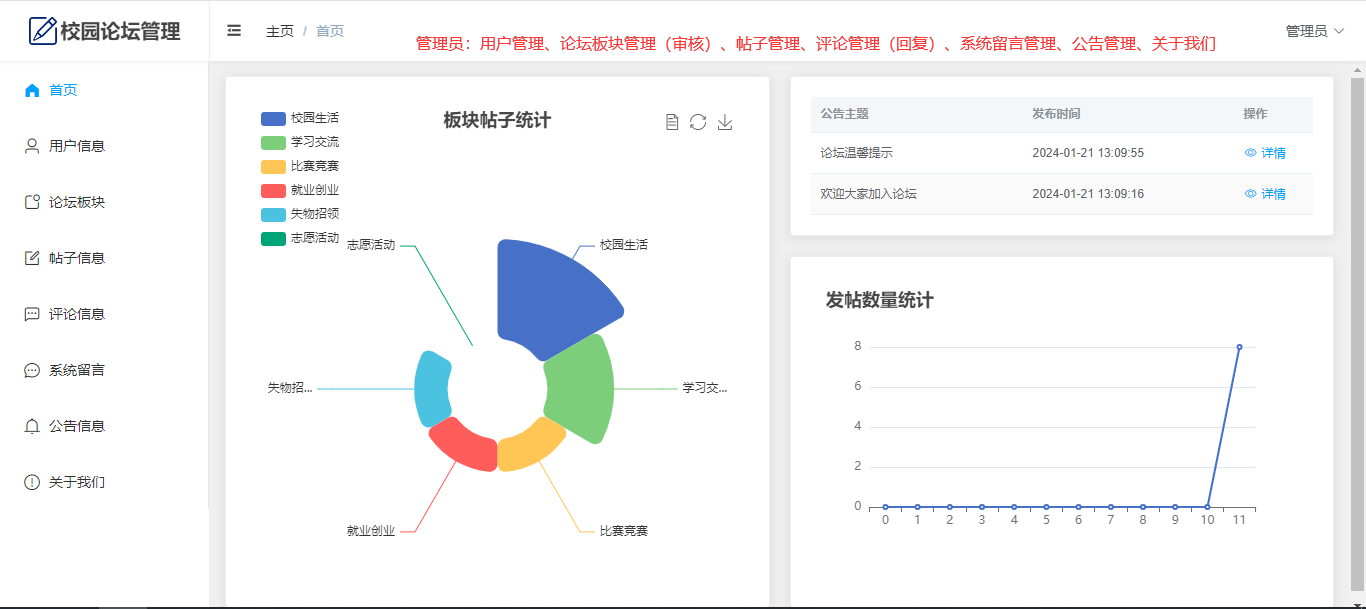
Task: Open 公告信息 in the sidebar menu
Action: [104, 426]
